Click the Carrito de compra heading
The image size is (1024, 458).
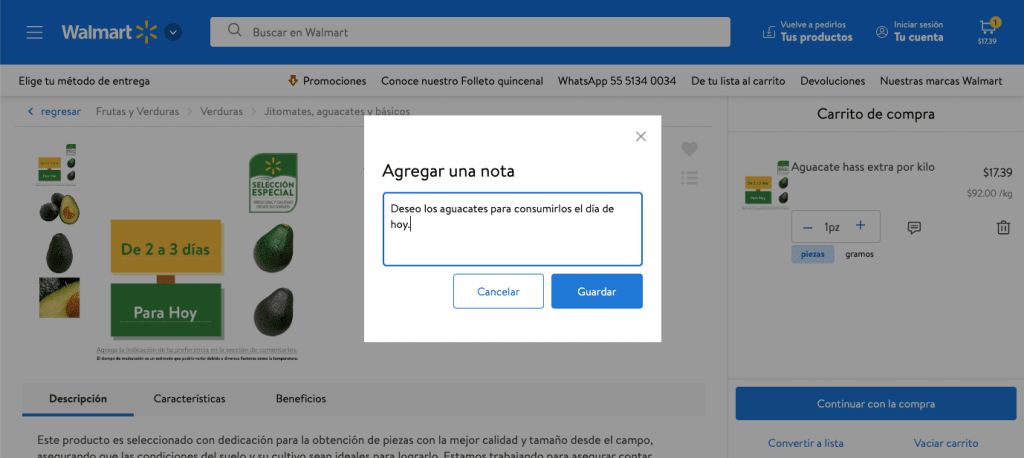coord(876,114)
